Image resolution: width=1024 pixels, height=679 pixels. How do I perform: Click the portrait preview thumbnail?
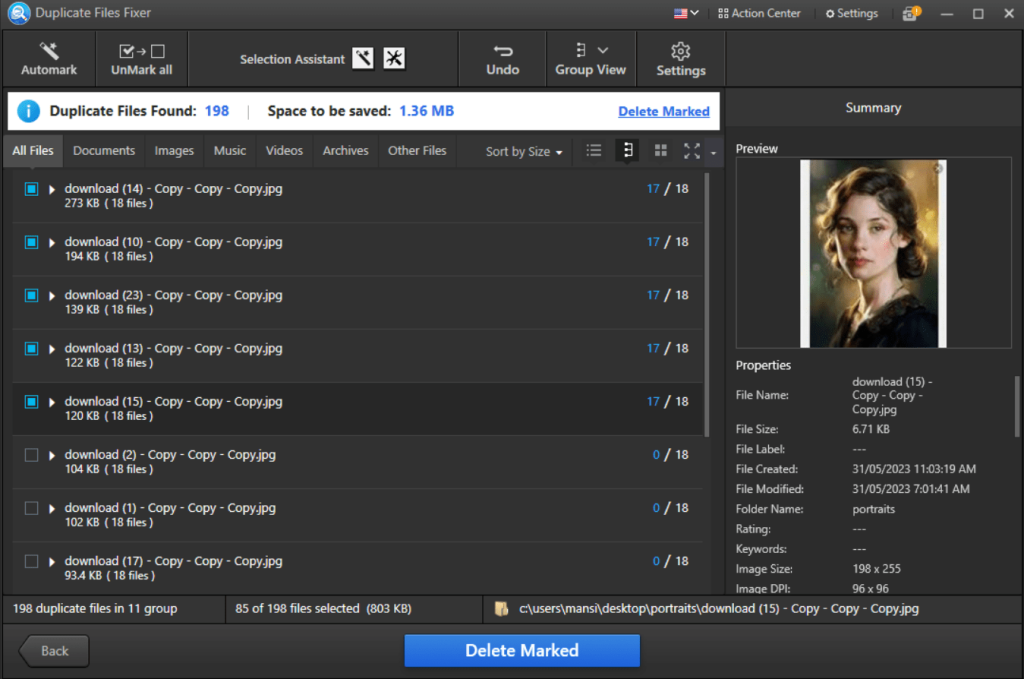pyautogui.click(x=873, y=253)
